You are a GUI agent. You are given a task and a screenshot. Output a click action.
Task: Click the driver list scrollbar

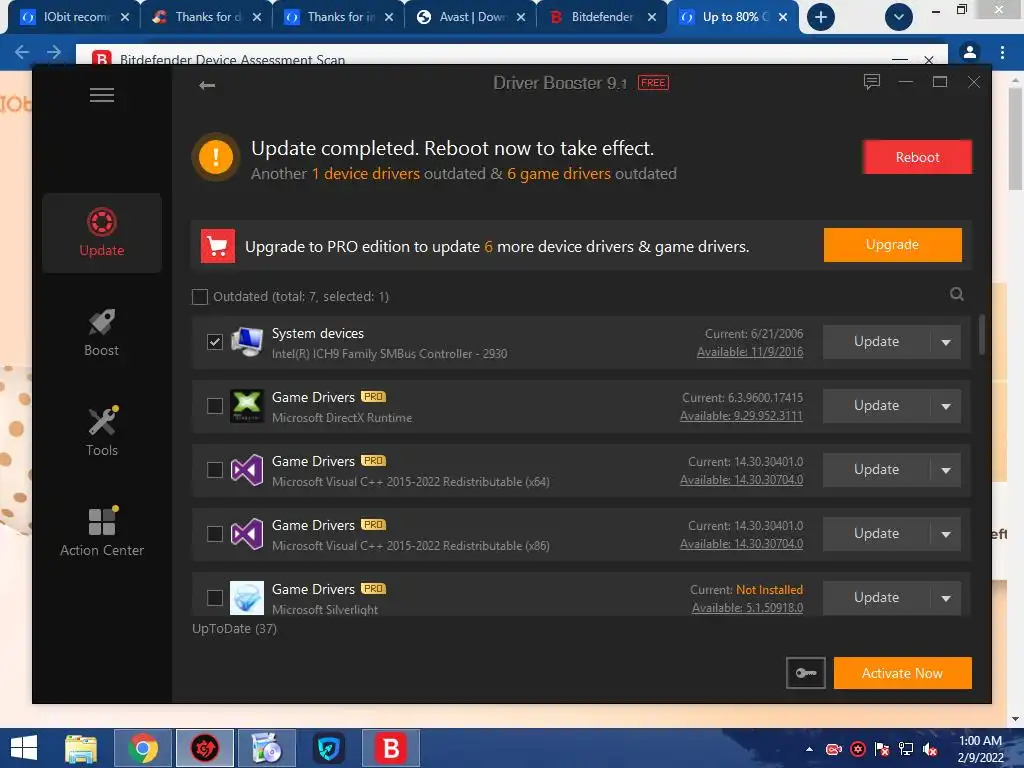point(981,334)
